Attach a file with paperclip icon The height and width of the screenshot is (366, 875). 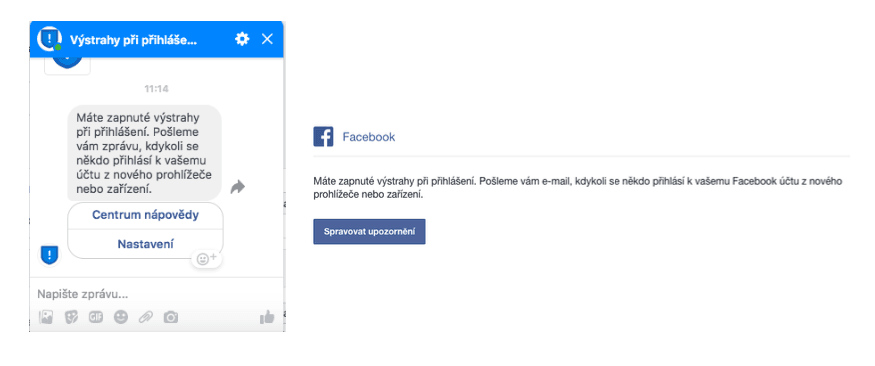click(146, 317)
